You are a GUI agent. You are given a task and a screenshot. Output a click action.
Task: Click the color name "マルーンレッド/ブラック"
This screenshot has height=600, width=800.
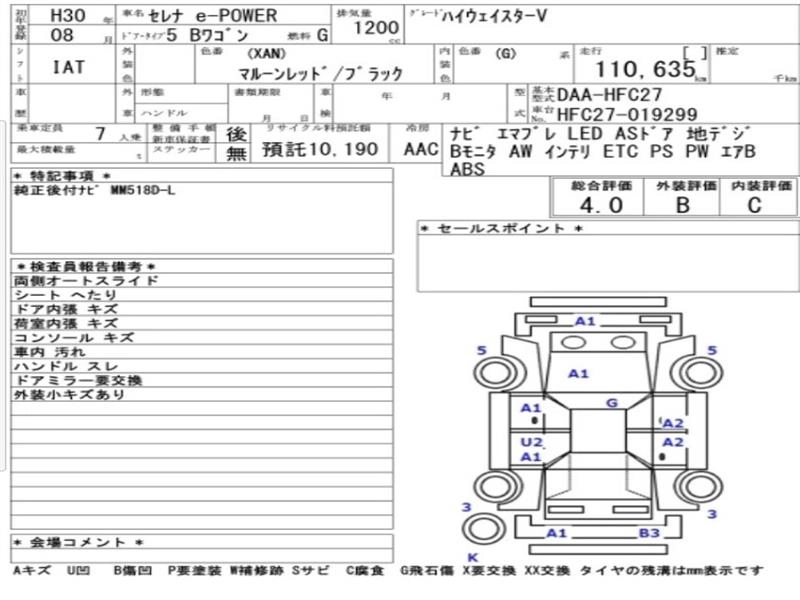tap(321, 74)
